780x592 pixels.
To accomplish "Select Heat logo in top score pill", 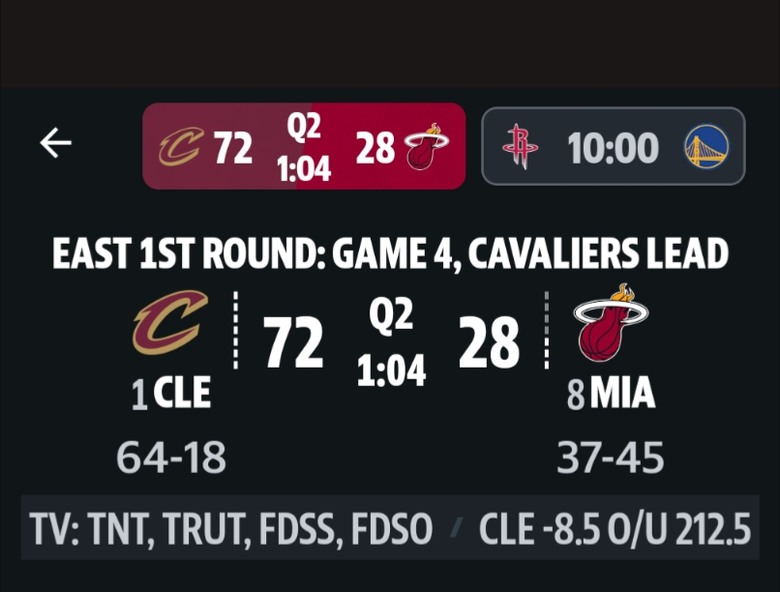I will click(426, 146).
